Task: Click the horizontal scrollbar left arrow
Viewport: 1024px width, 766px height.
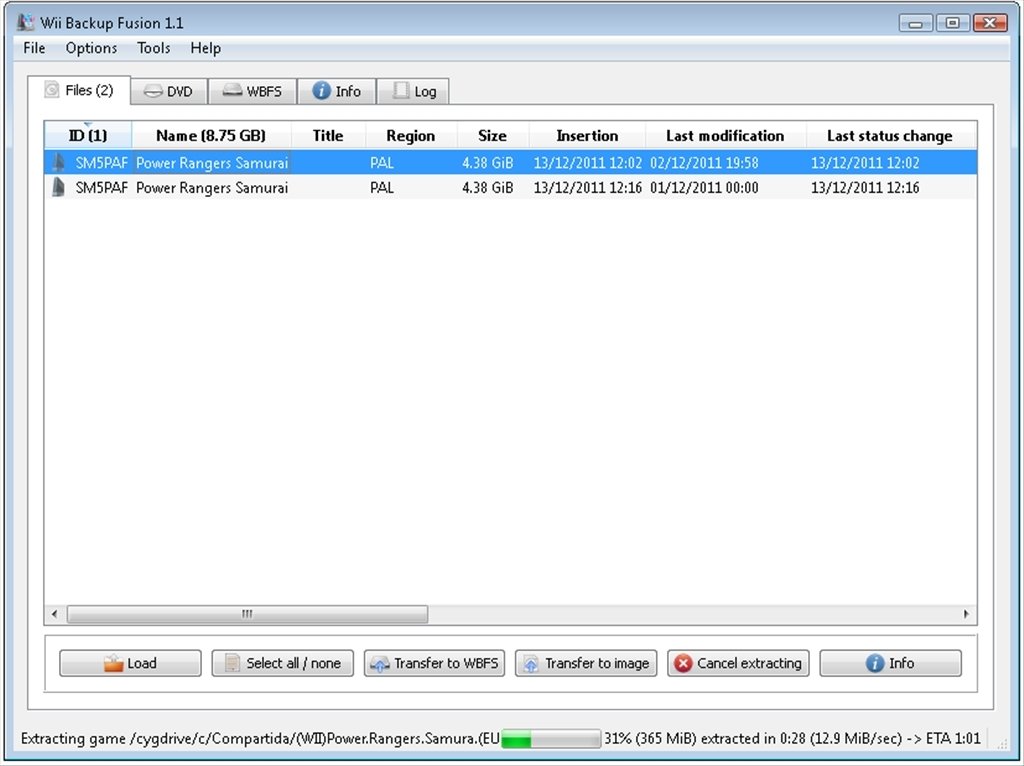Action: tap(54, 614)
